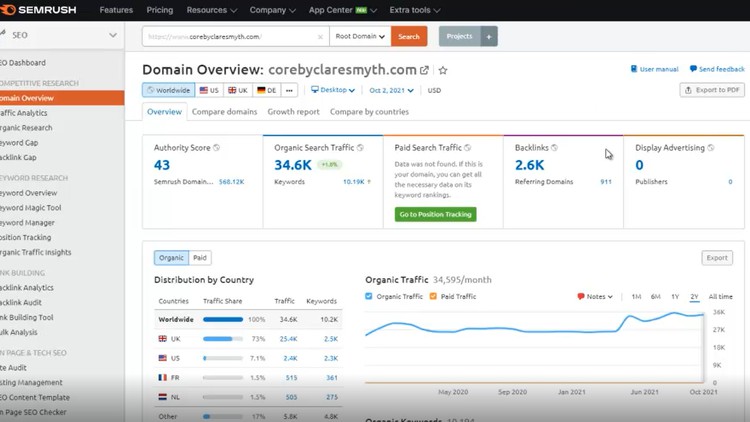Select the UK database filter
Screen dimensions: 750x422
[x=238, y=90]
